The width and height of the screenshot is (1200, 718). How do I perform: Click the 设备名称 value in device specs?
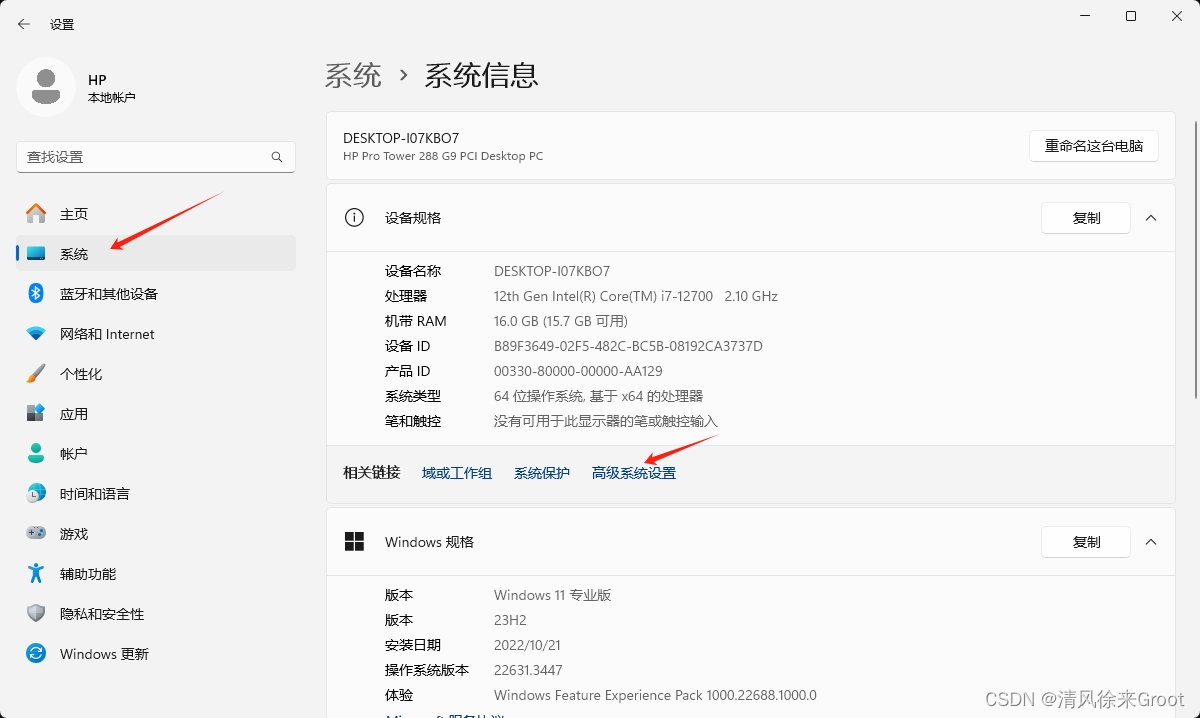tap(552, 271)
